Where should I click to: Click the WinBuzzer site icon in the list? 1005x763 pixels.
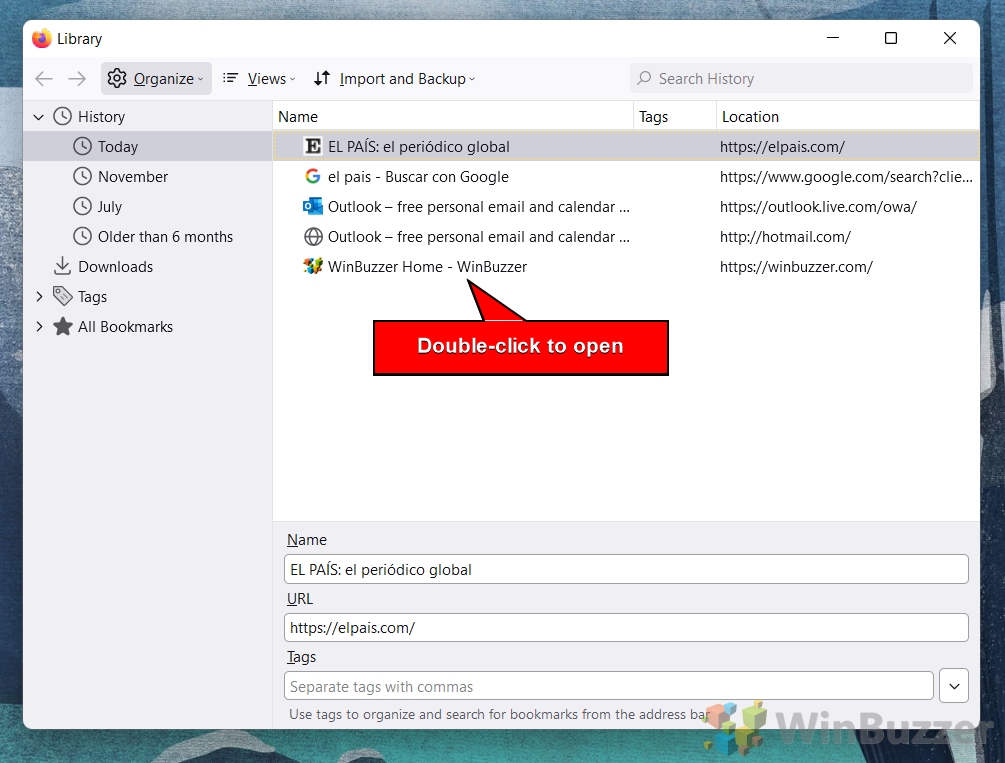pyautogui.click(x=313, y=266)
